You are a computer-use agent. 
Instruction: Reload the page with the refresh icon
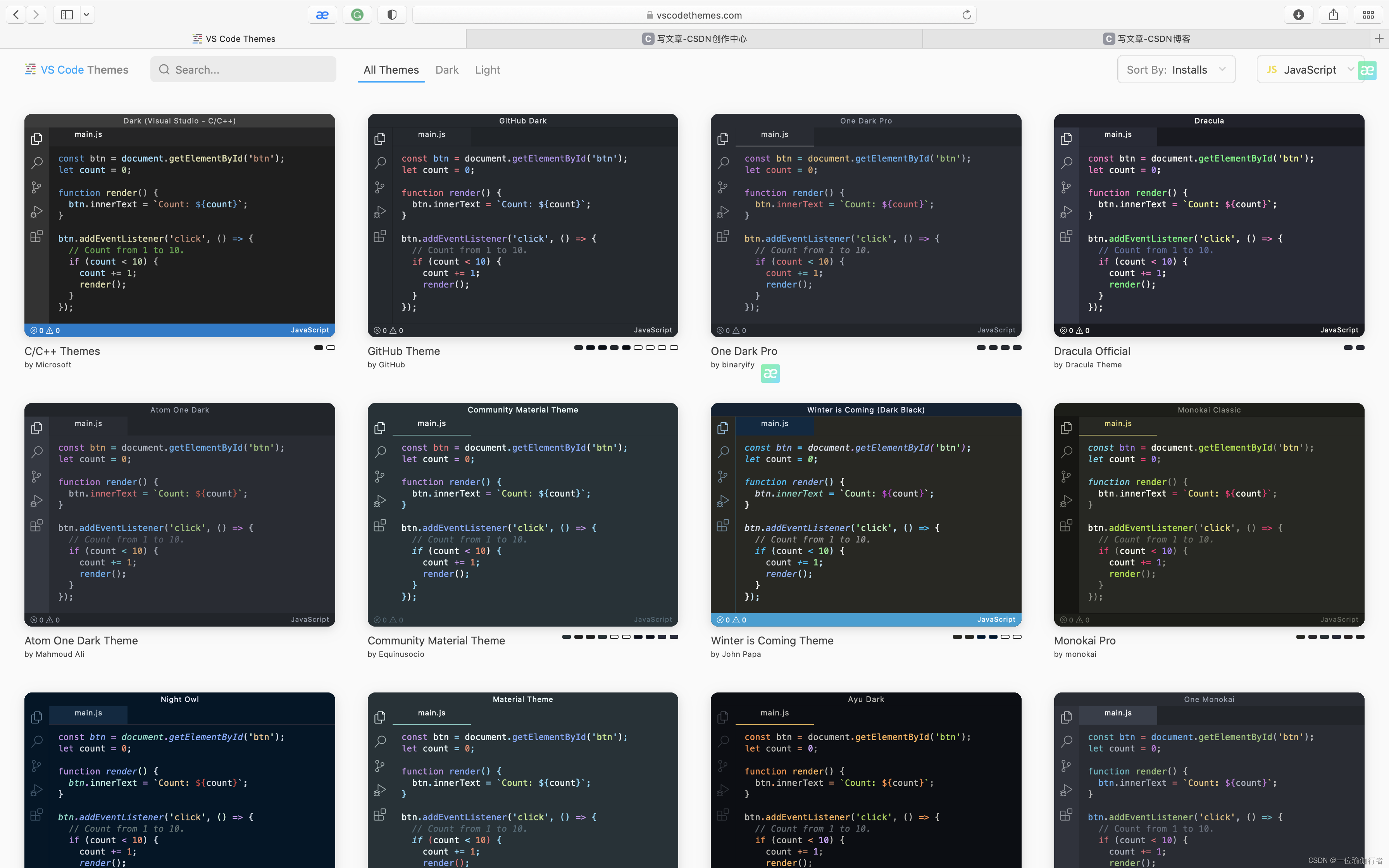[x=967, y=15]
